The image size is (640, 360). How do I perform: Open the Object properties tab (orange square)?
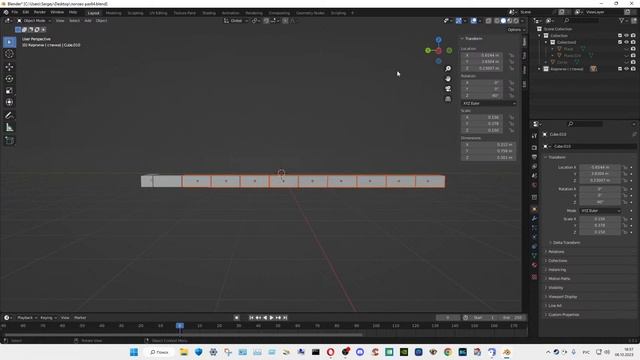pyautogui.click(x=534, y=209)
